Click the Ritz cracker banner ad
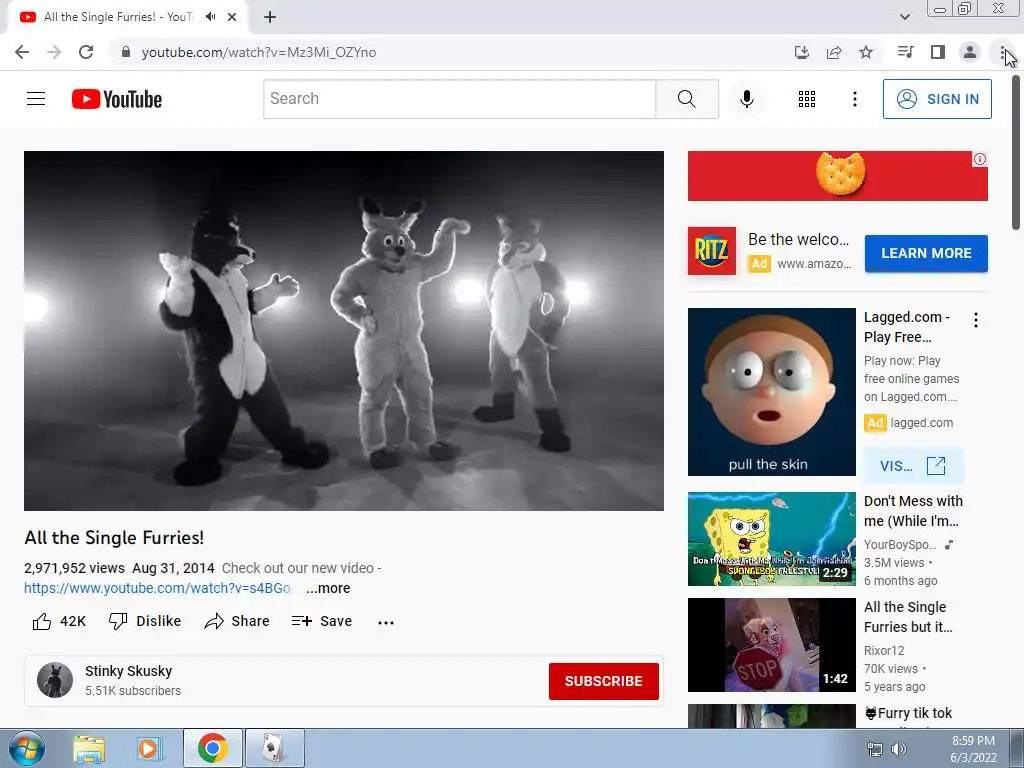This screenshot has height=768, width=1024. 837,176
